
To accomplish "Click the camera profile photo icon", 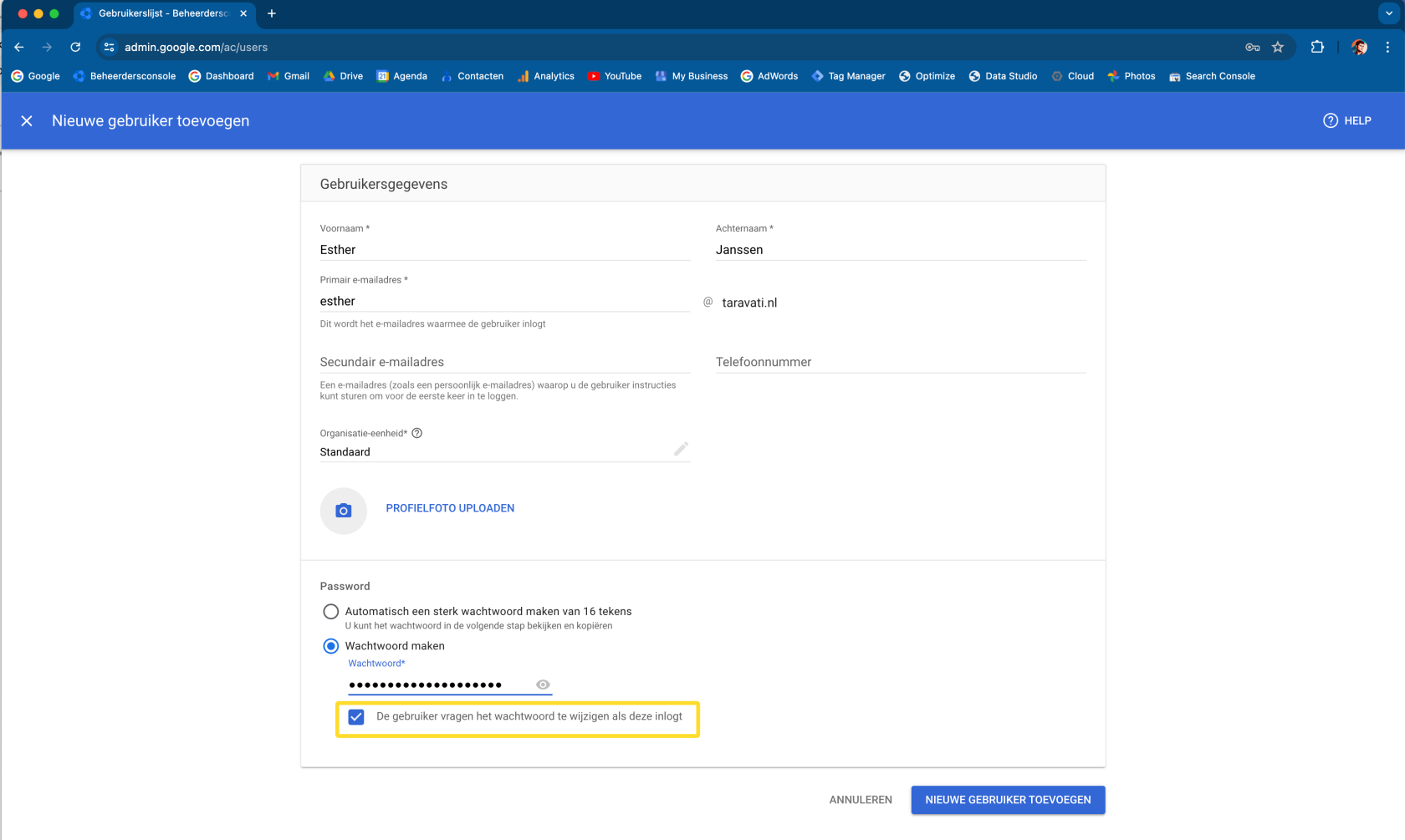I will [x=344, y=511].
